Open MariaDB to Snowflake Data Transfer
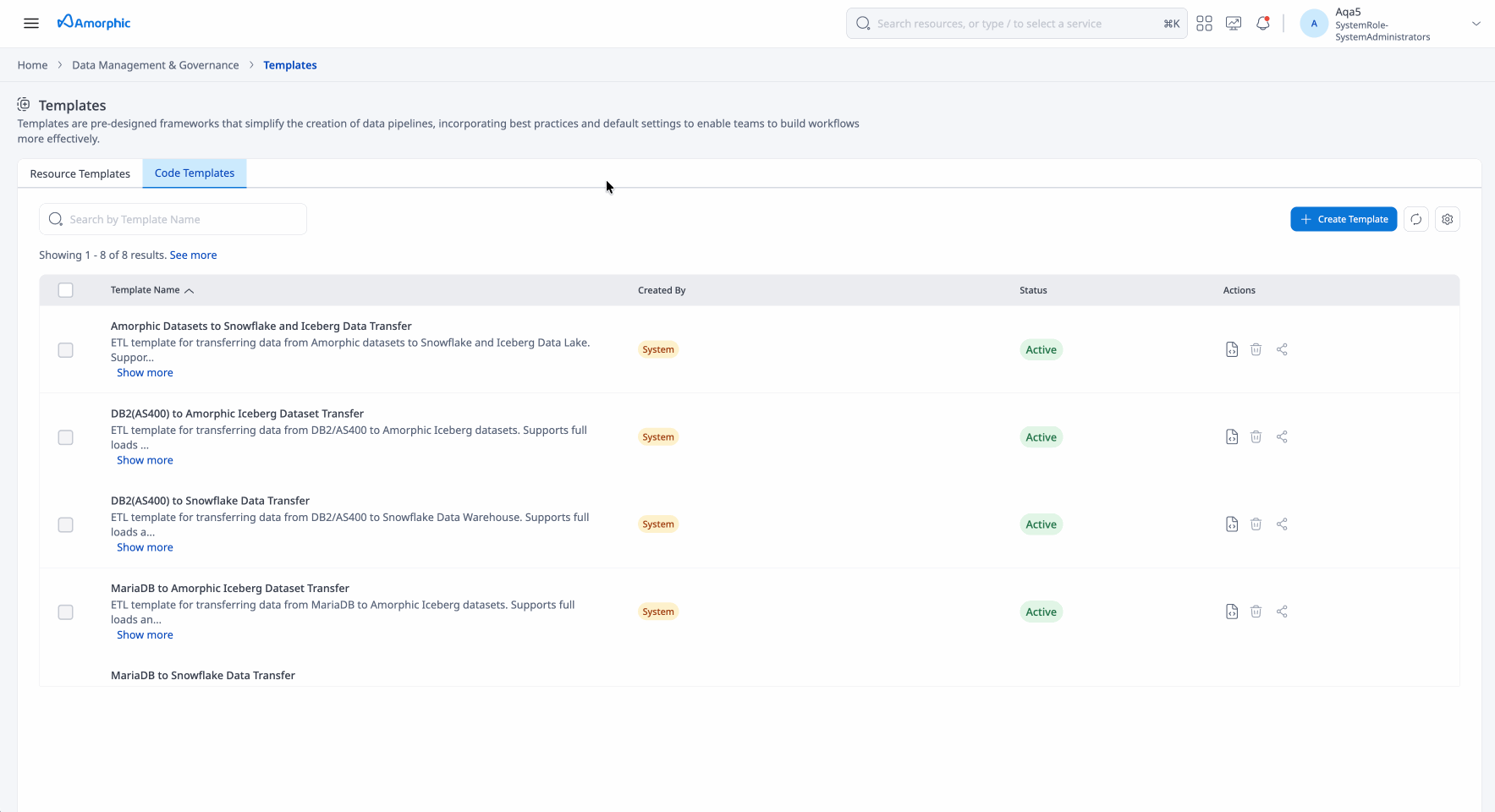 pyautogui.click(x=203, y=675)
